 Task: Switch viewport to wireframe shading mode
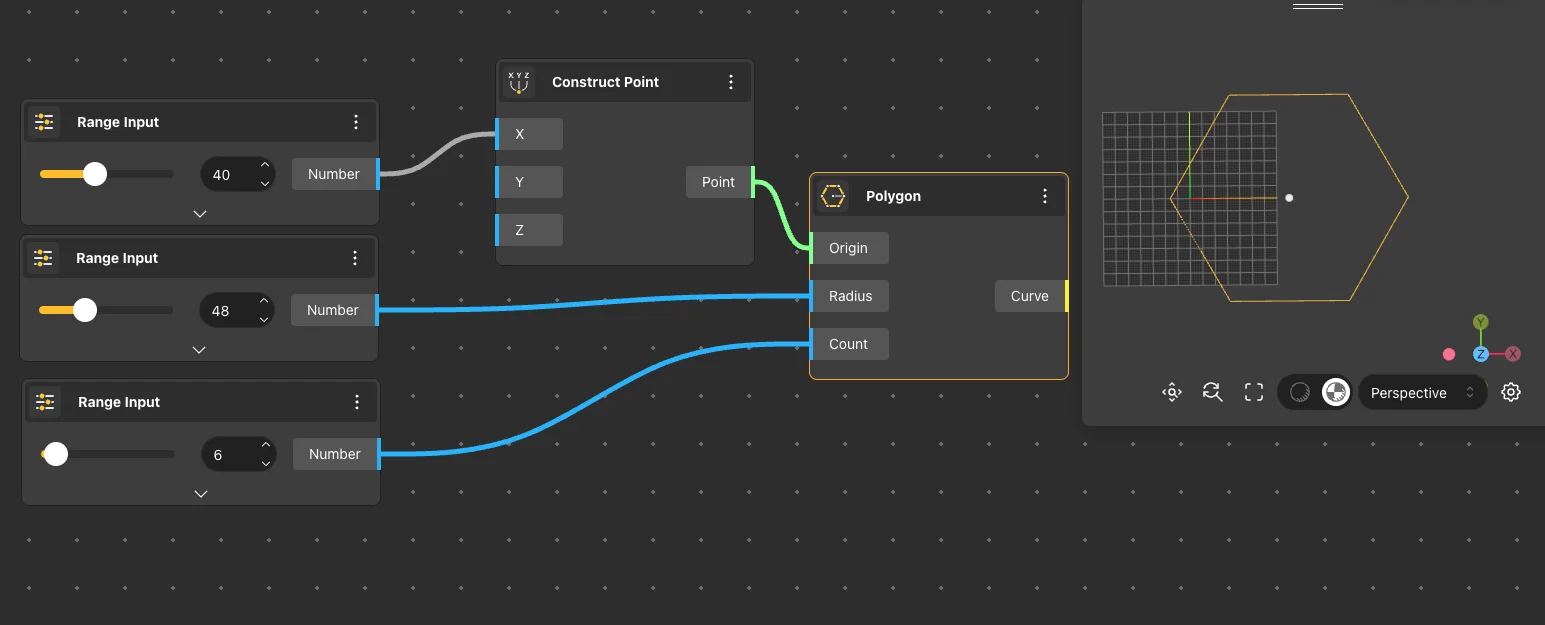point(1299,393)
